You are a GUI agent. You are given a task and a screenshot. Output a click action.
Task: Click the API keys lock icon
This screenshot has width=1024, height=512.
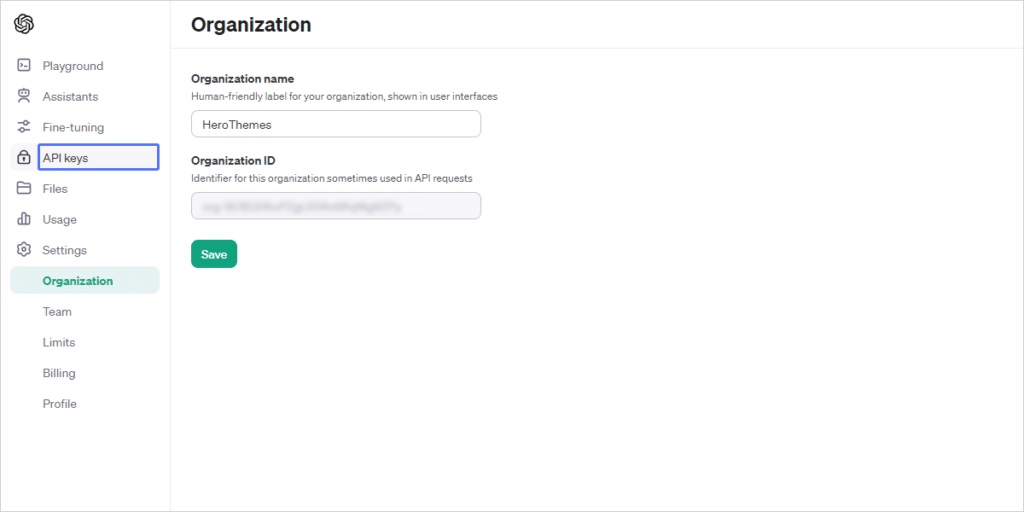24,158
